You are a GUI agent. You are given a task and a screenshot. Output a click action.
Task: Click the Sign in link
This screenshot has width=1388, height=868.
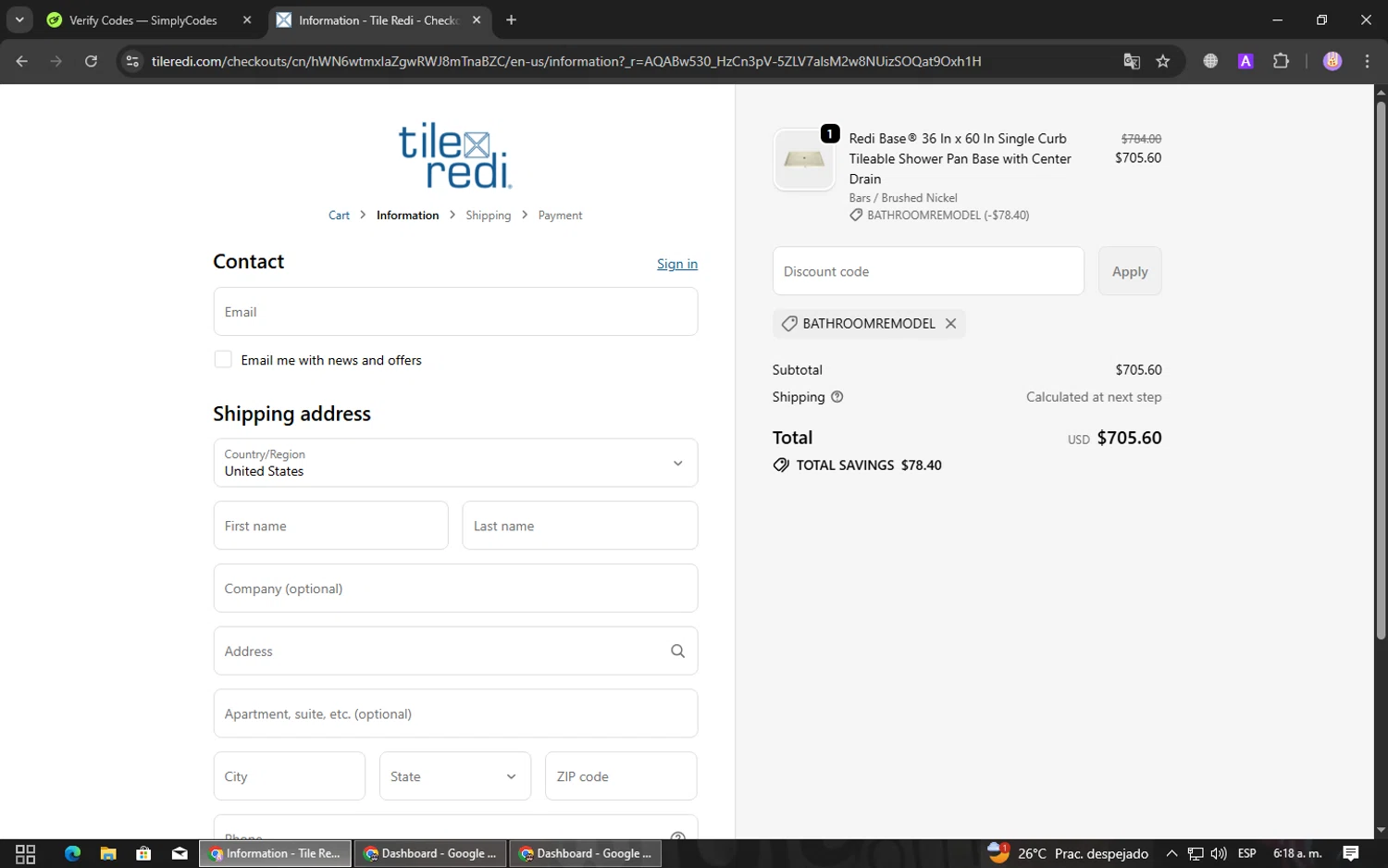(x=677, y=264)
